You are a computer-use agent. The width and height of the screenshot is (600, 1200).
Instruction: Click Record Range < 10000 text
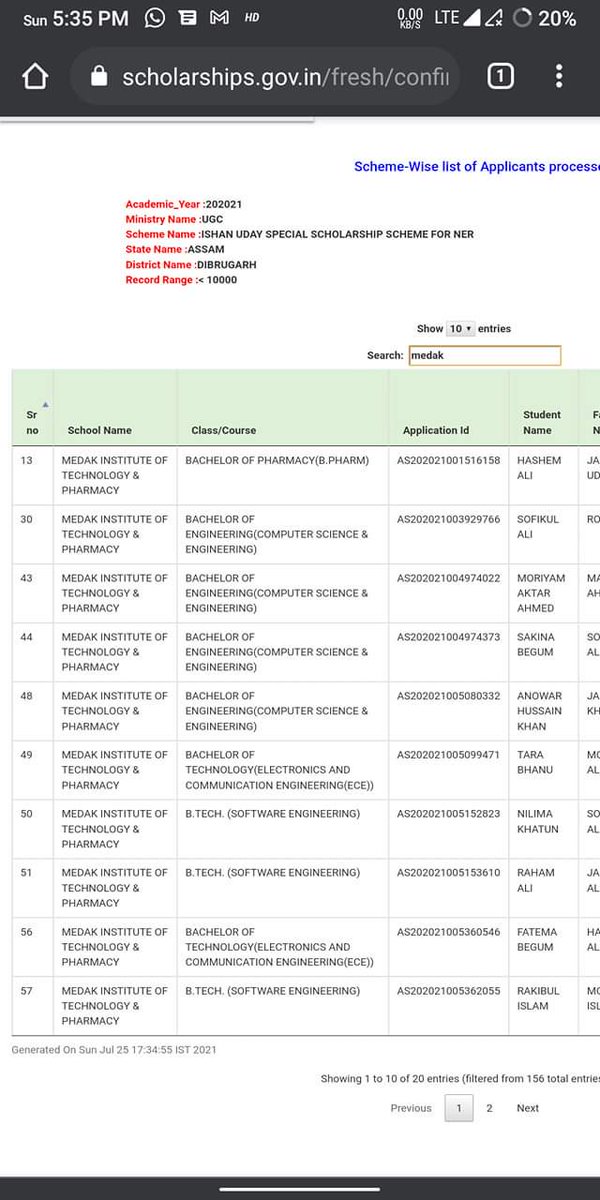(181, 280)
